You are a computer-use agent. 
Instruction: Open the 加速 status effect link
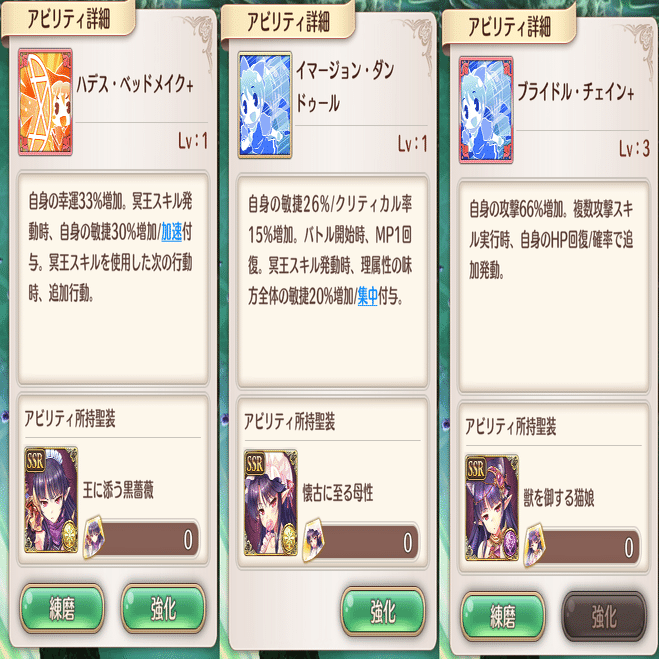pos(171,232)
